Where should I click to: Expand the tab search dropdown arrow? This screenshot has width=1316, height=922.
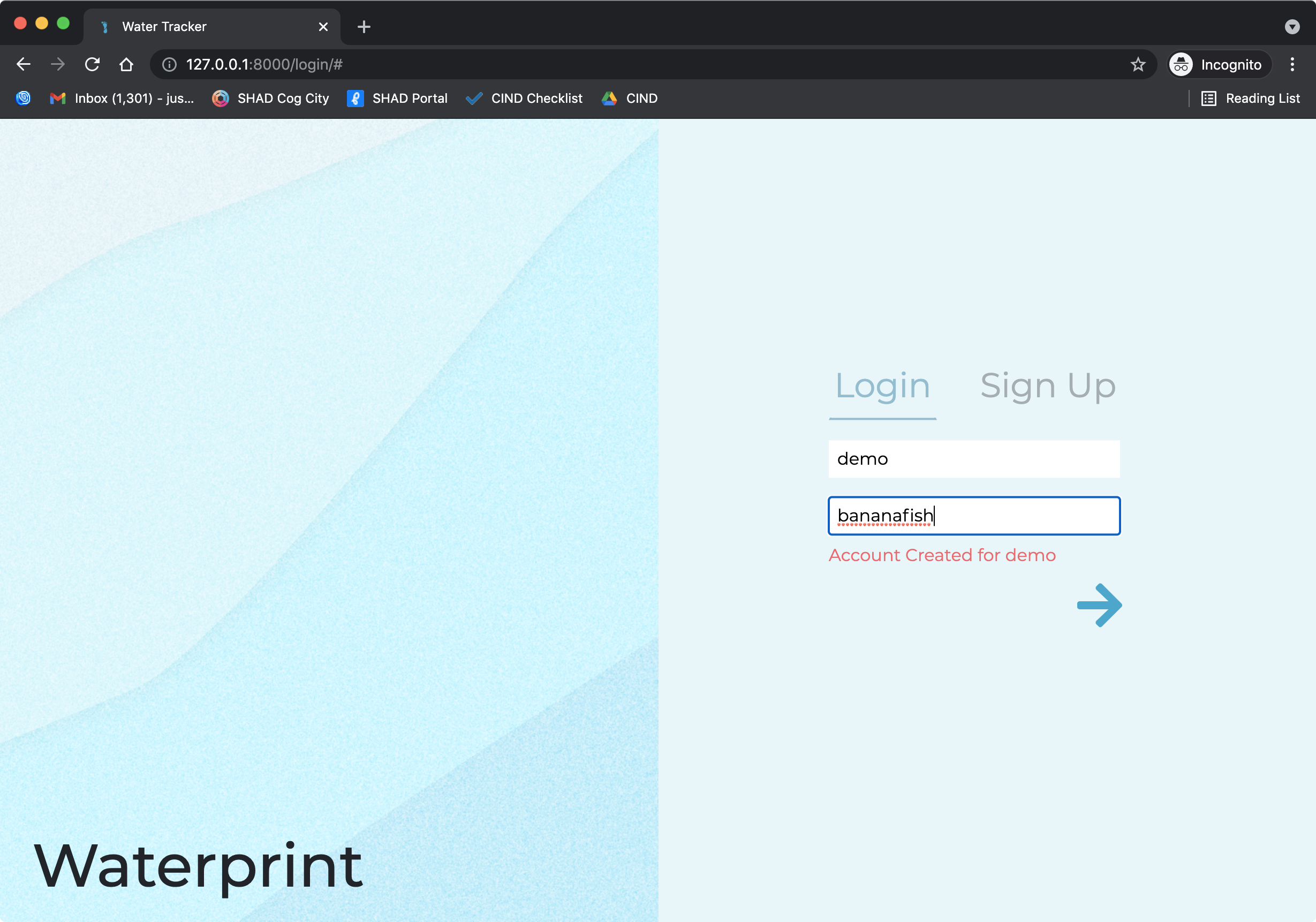pyautogui.click(x=1292, y=26)
